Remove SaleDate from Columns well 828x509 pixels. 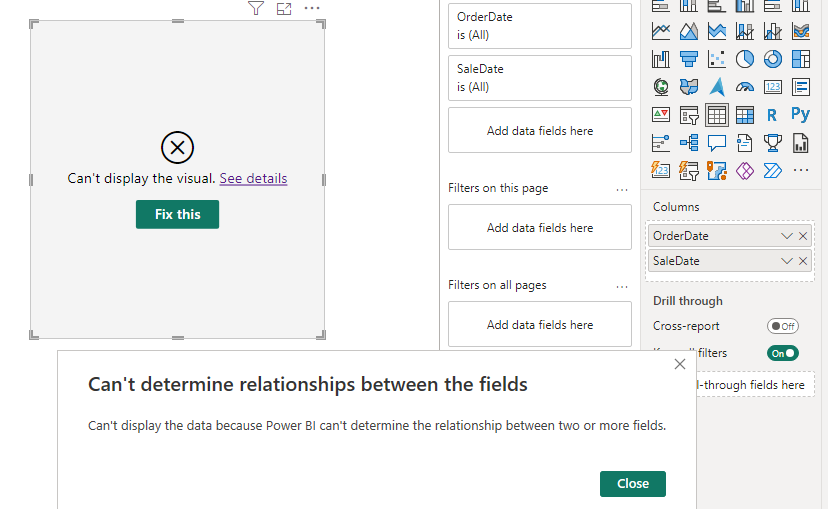pos(803,261)
